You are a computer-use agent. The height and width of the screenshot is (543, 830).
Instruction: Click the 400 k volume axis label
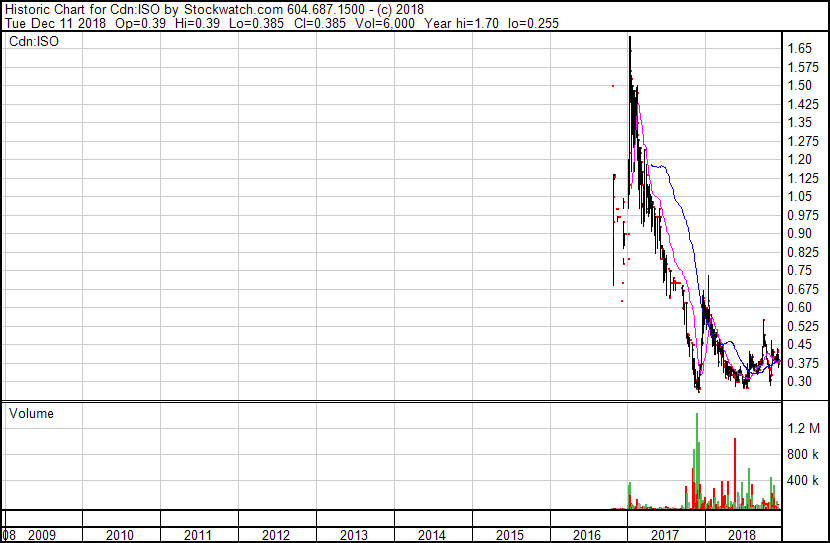coord(802,480)
